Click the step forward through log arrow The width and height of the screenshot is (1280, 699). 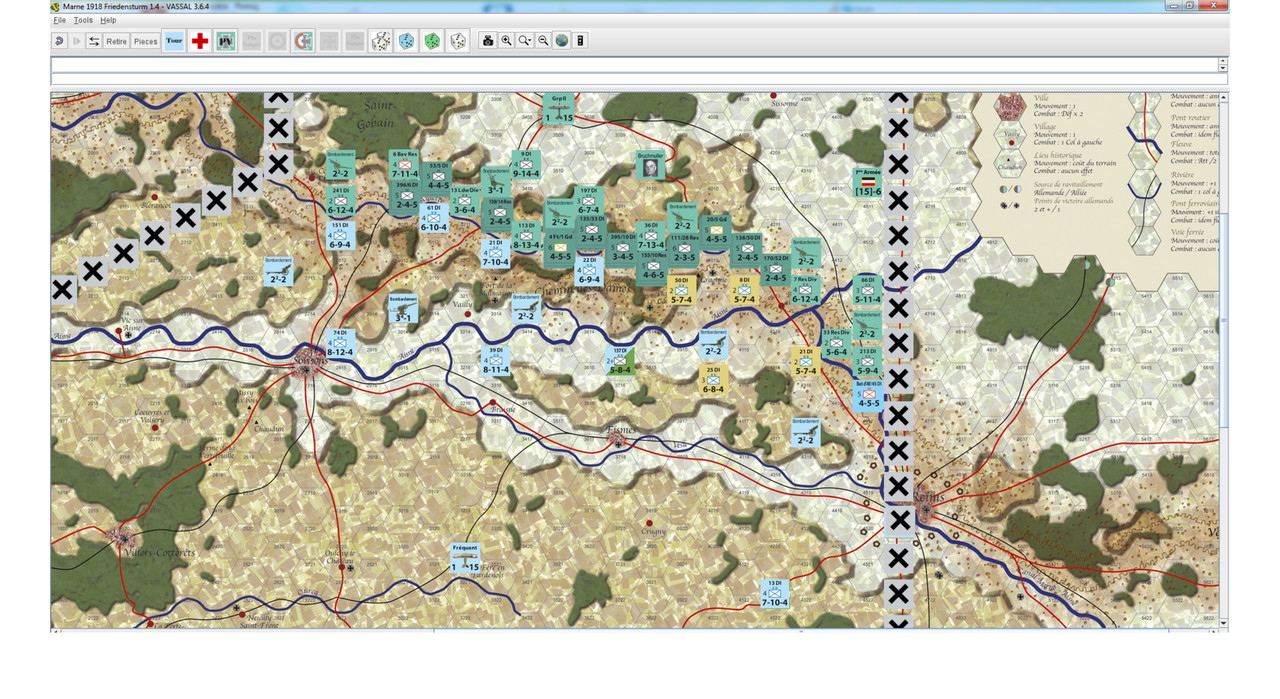click(77, 41)
